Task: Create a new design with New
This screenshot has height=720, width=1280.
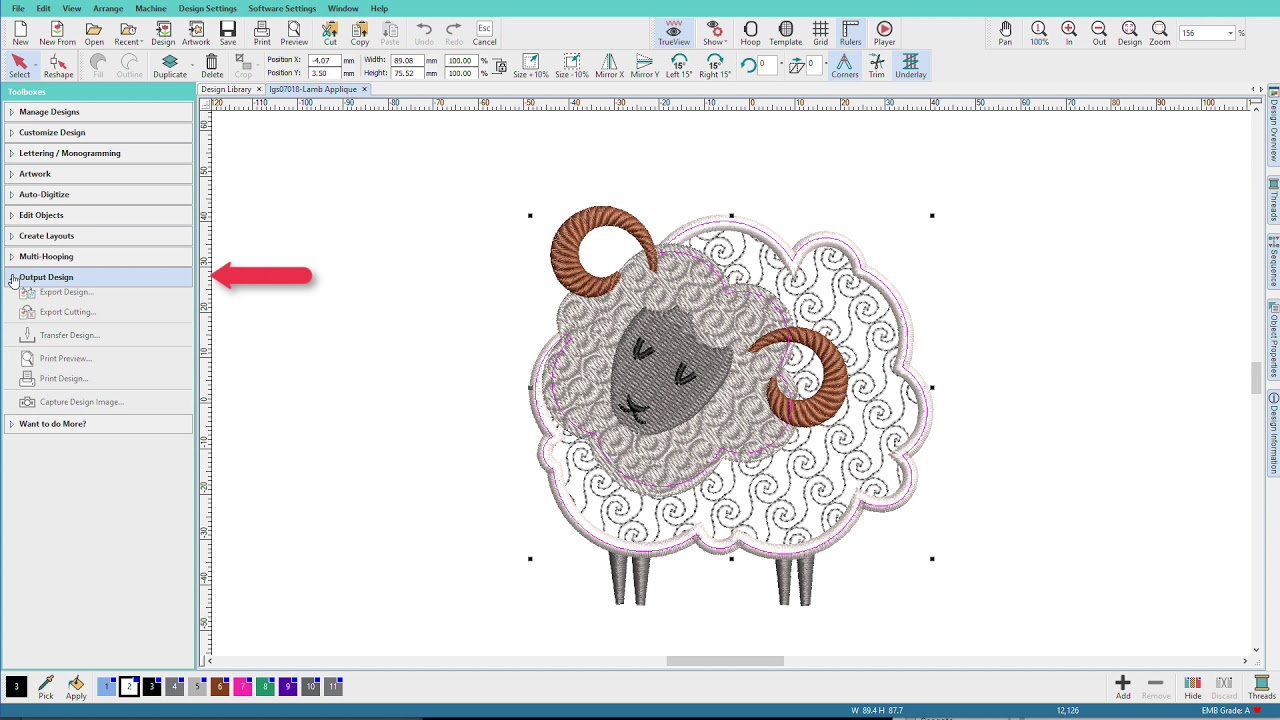Action: click(20, 33)
